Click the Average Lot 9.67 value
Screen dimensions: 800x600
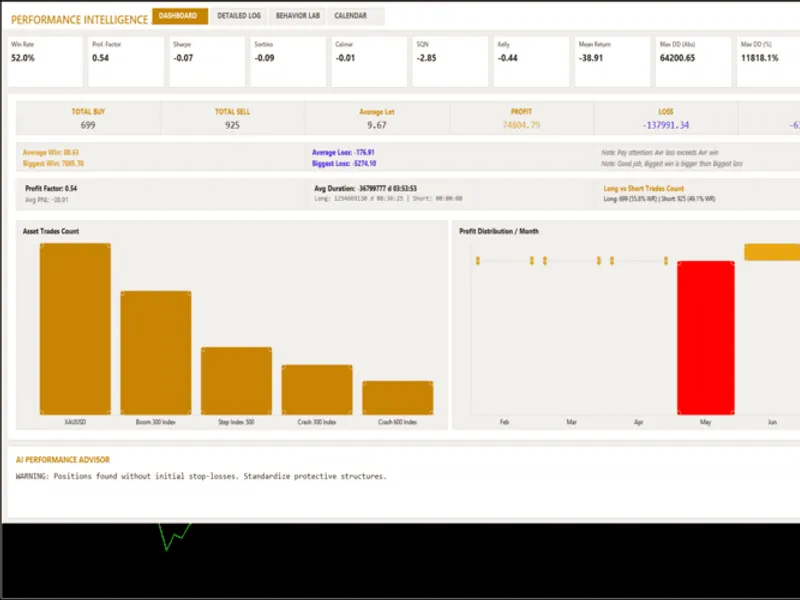pyautogui.click(x=377, y=125)
